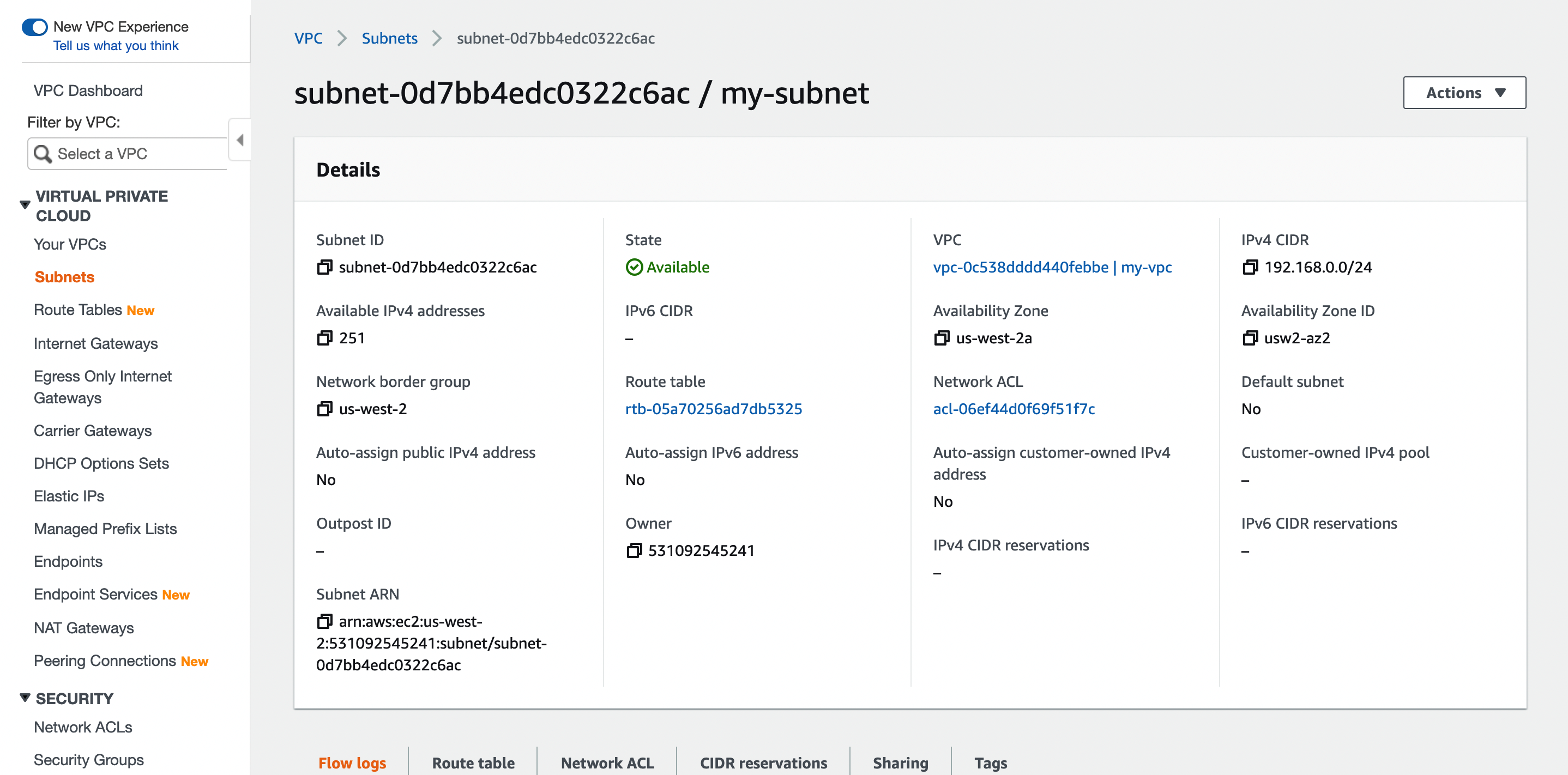
Task: Copy the Availability Zone ID usw2-az2
Action: click(x=1250, y=338)
